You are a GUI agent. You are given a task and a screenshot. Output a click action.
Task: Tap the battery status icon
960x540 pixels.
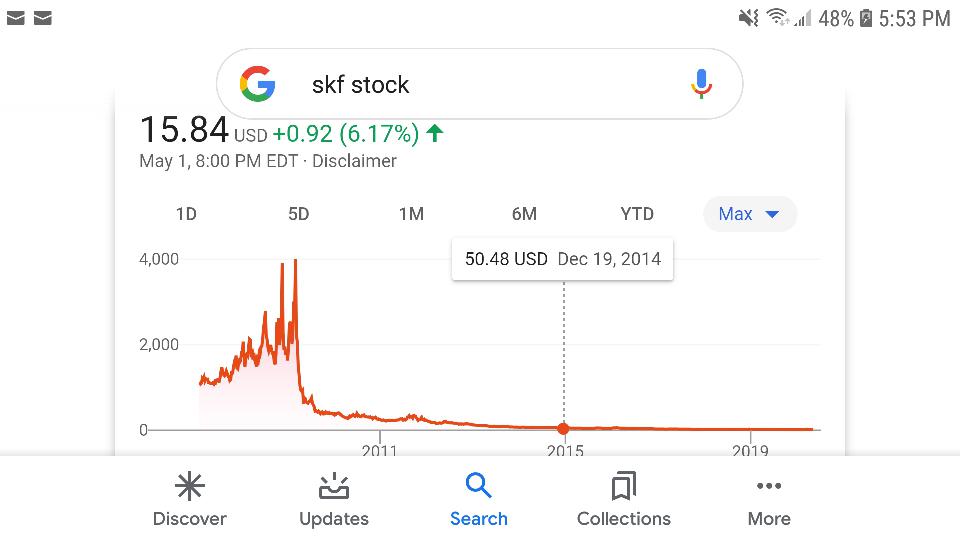(866, 18)
